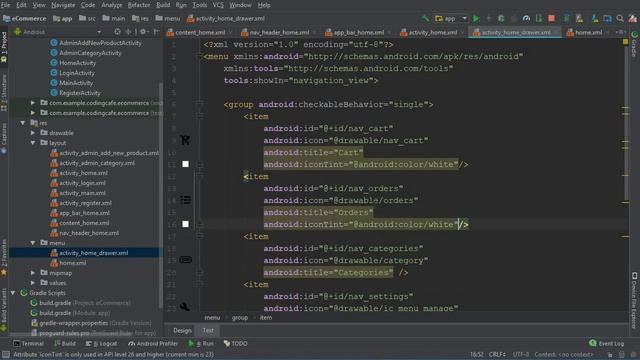The image size is (640, 360).
Task: Toggle the Captures tool window
Action: click(4, 138)
